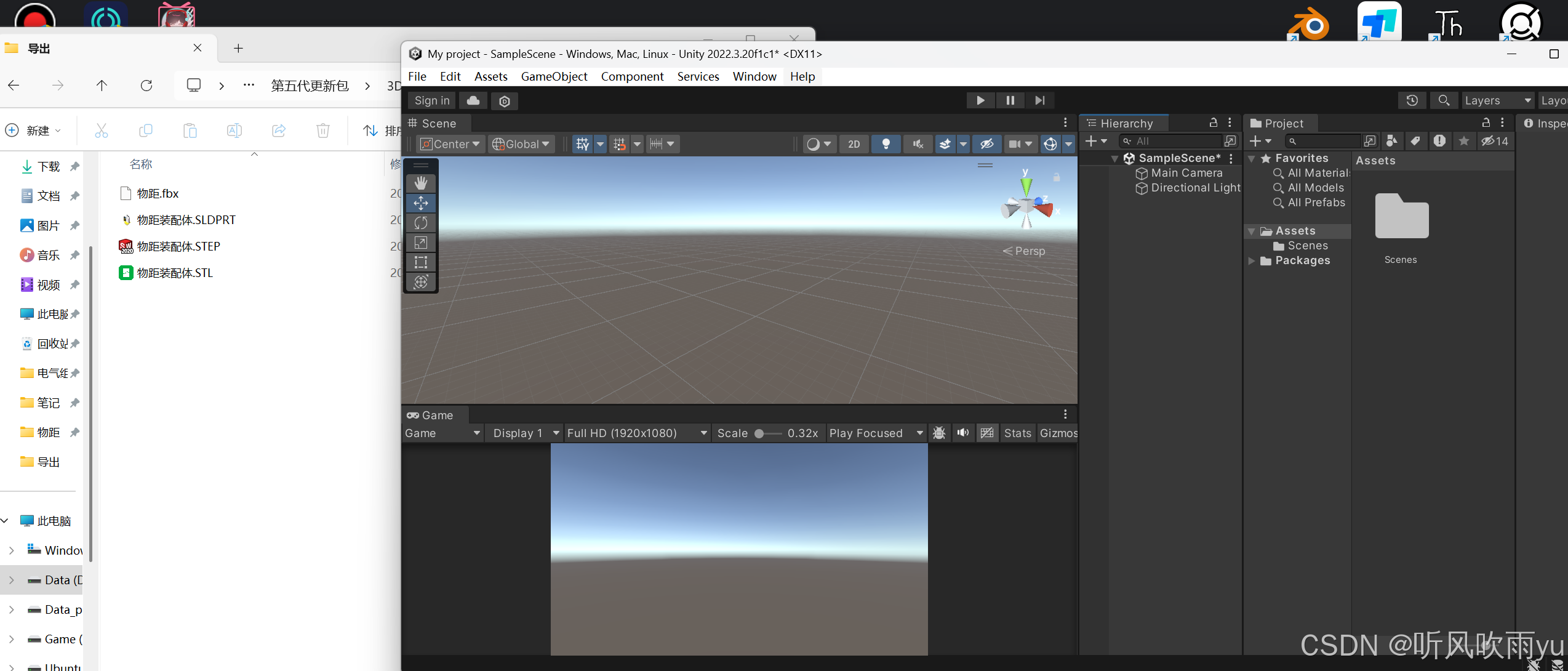Adjust the Game view Scale slider

coord(760,433)
